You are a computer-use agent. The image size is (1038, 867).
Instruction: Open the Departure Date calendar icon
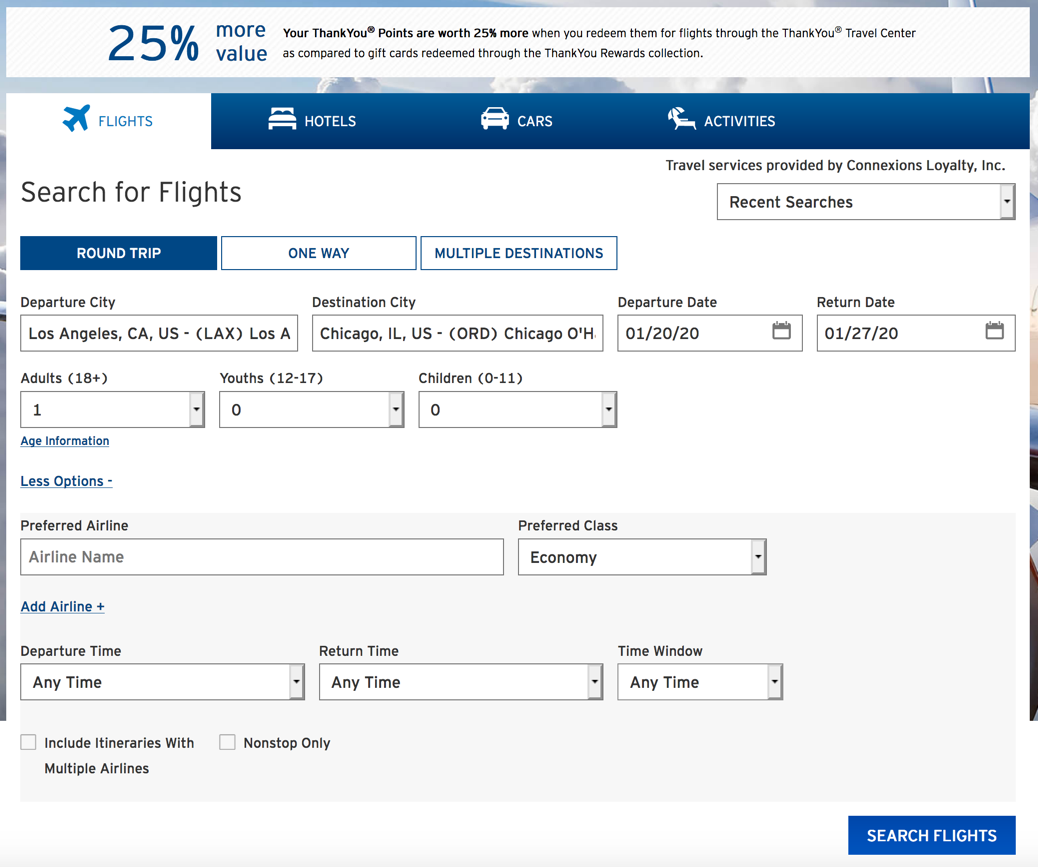[x=781, y=330]
